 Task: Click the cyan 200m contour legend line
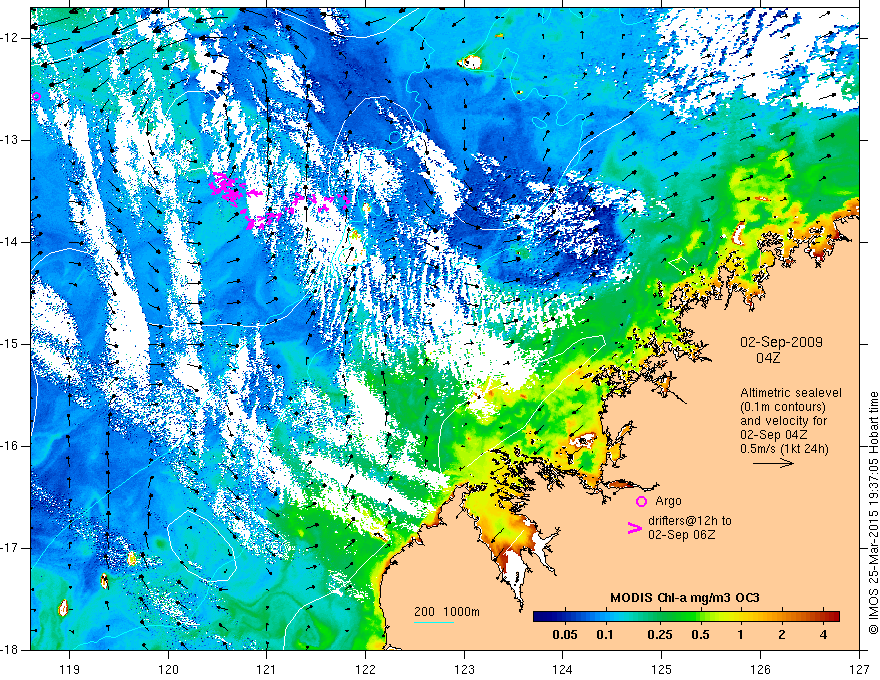pyautogui.click(x=434, y=622)
